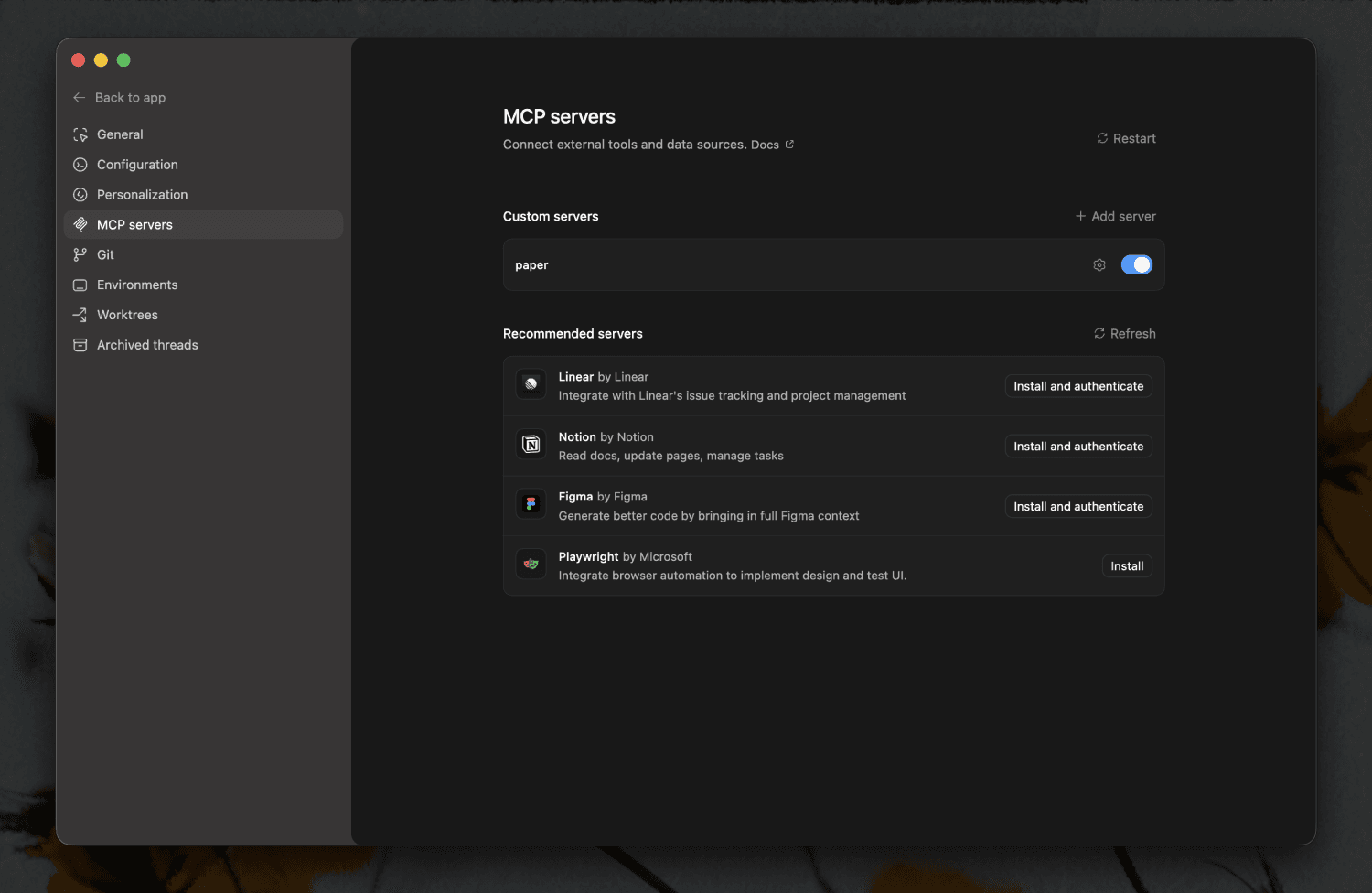
Task: Click the Git branch icon
Action: [x=80, y=255]
